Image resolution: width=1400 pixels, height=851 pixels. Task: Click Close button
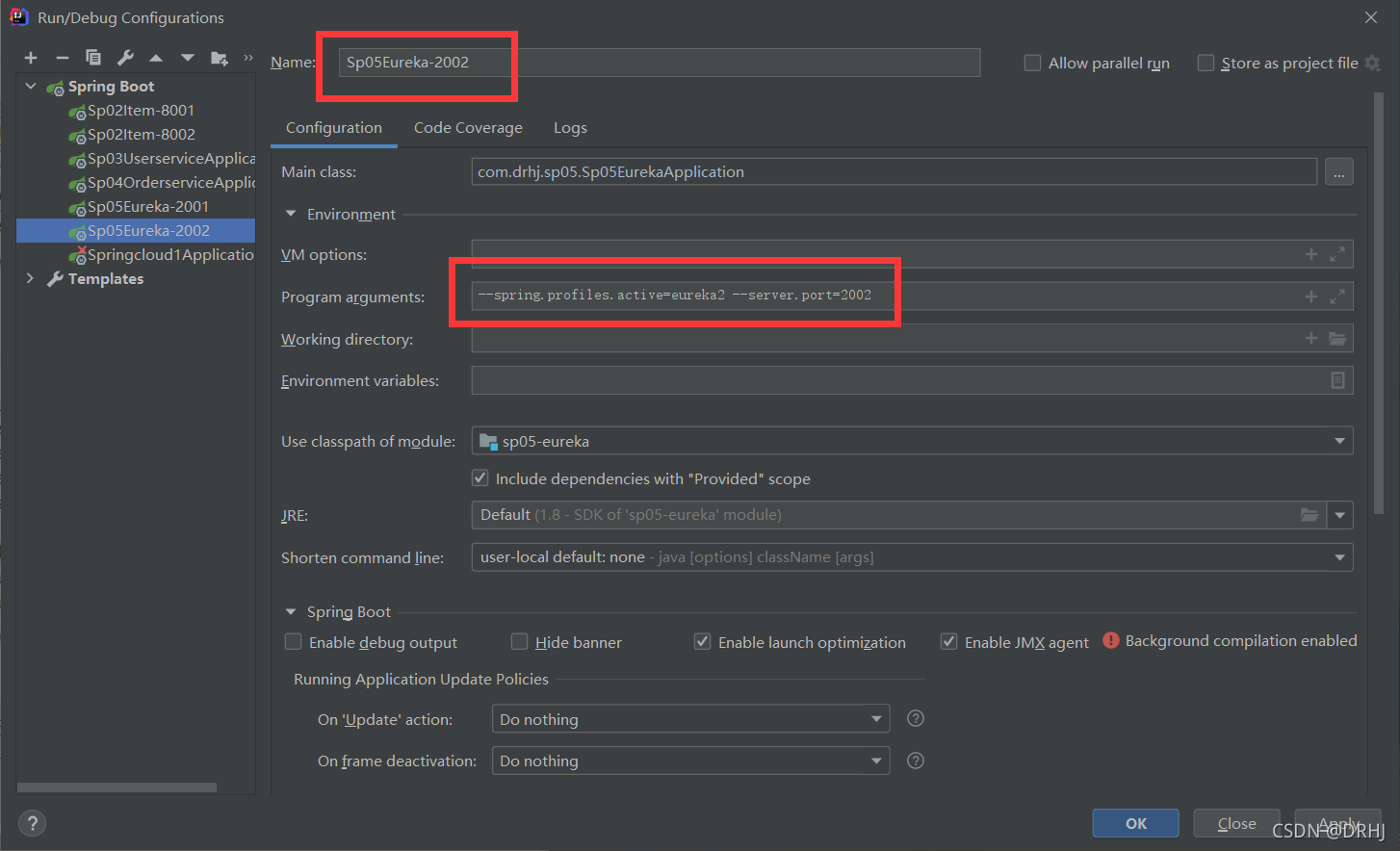pos(1236,823)
